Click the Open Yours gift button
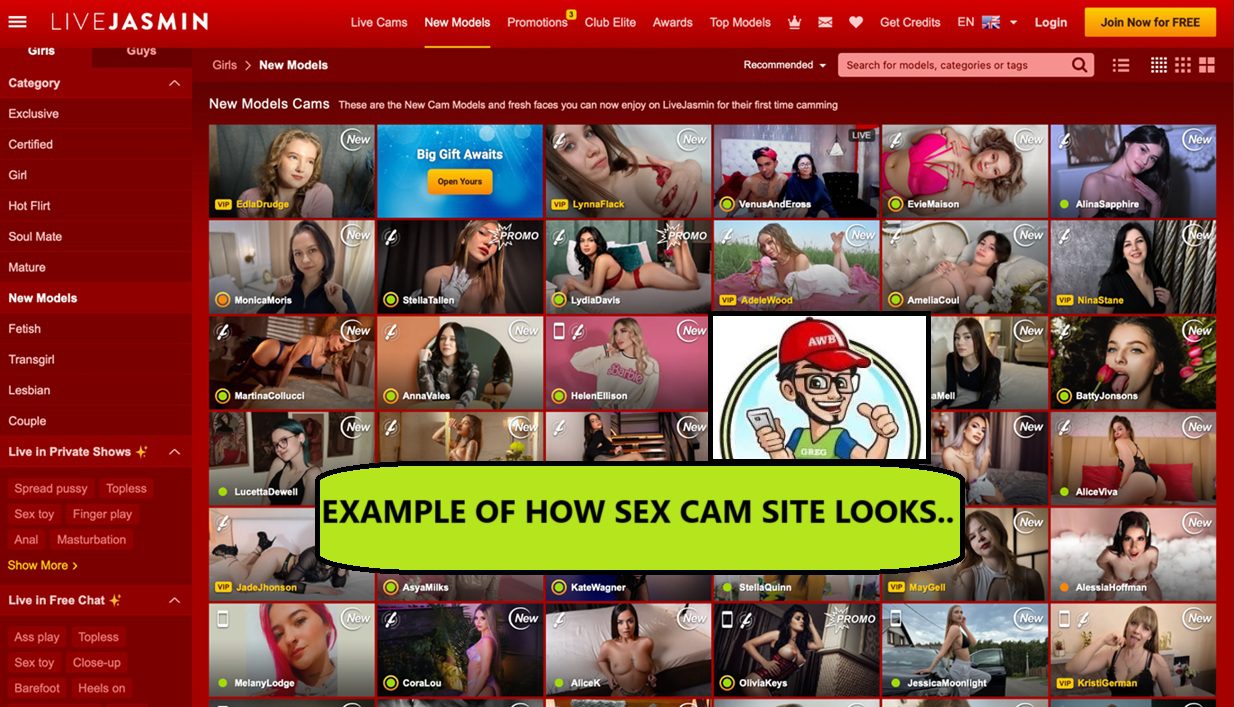Screen dimensions: 1234x707 pyautogui.click(x=460, y=181)
